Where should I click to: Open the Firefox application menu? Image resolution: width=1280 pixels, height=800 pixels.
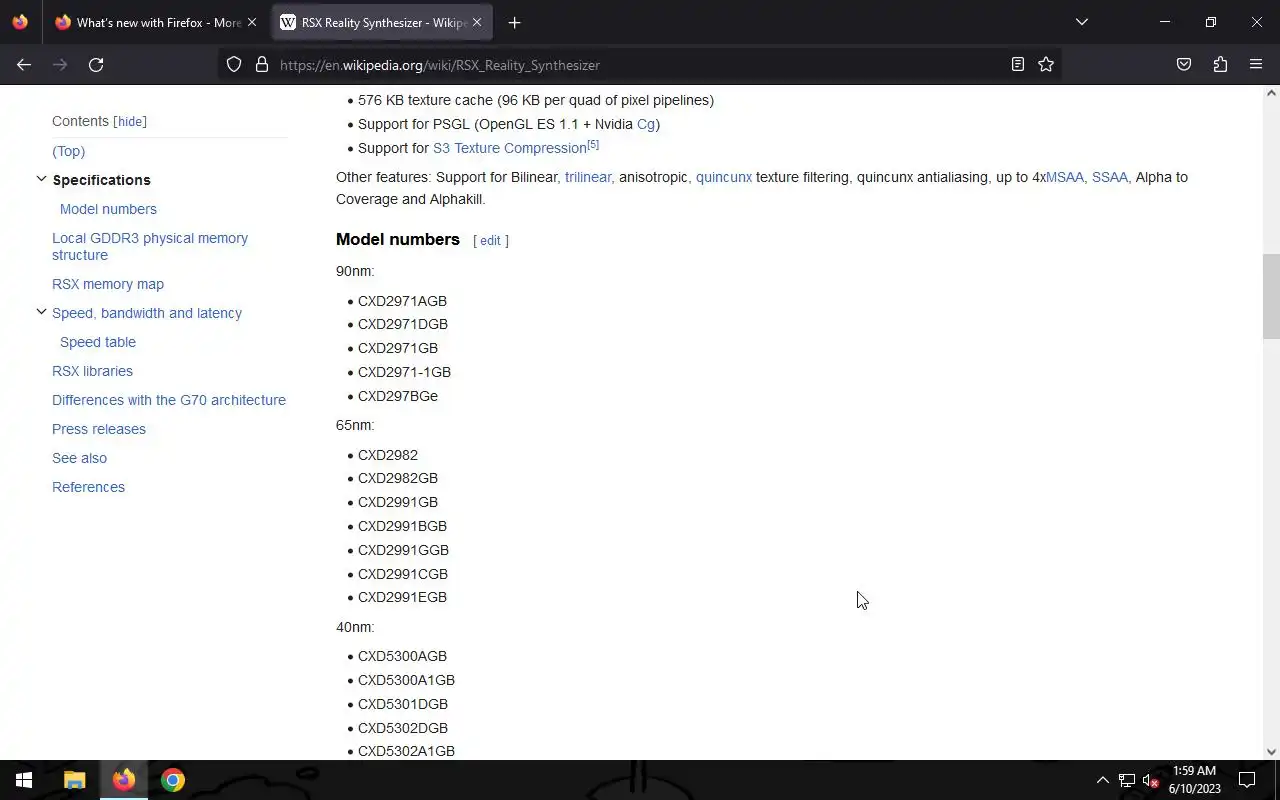coord(1256,65)
